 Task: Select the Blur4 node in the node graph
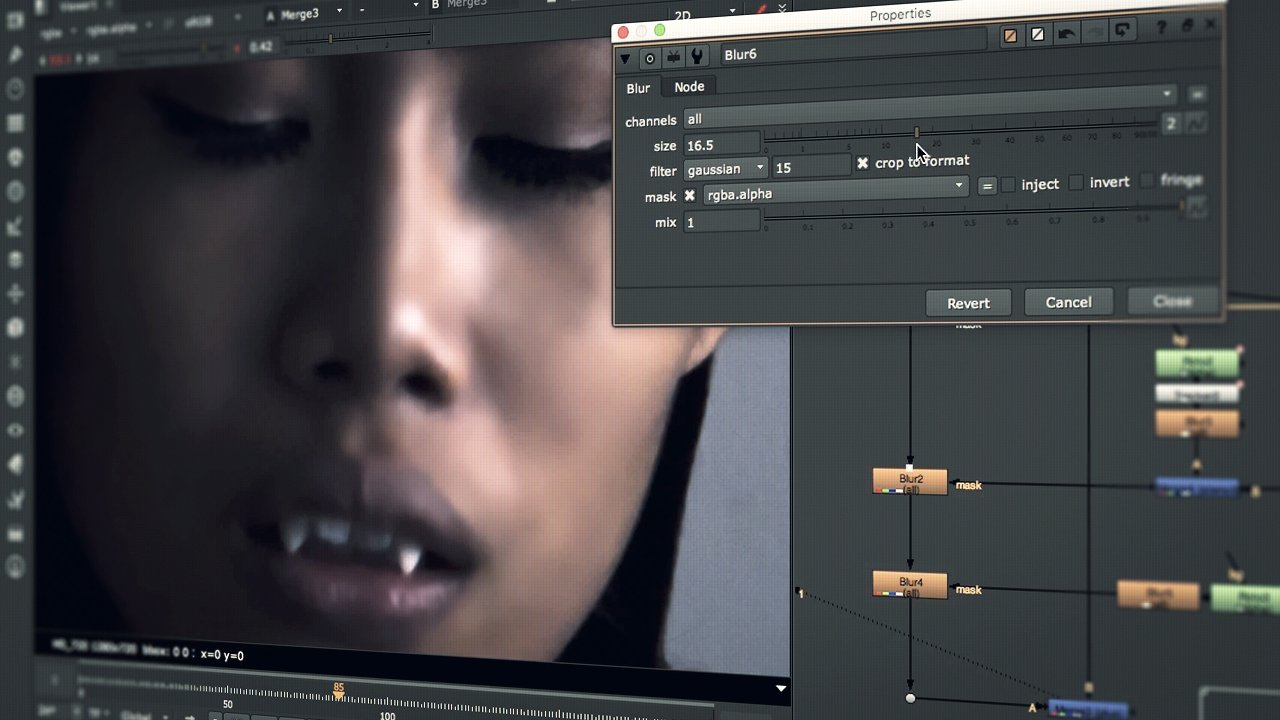pyautogui.click(x=908, y=584)
